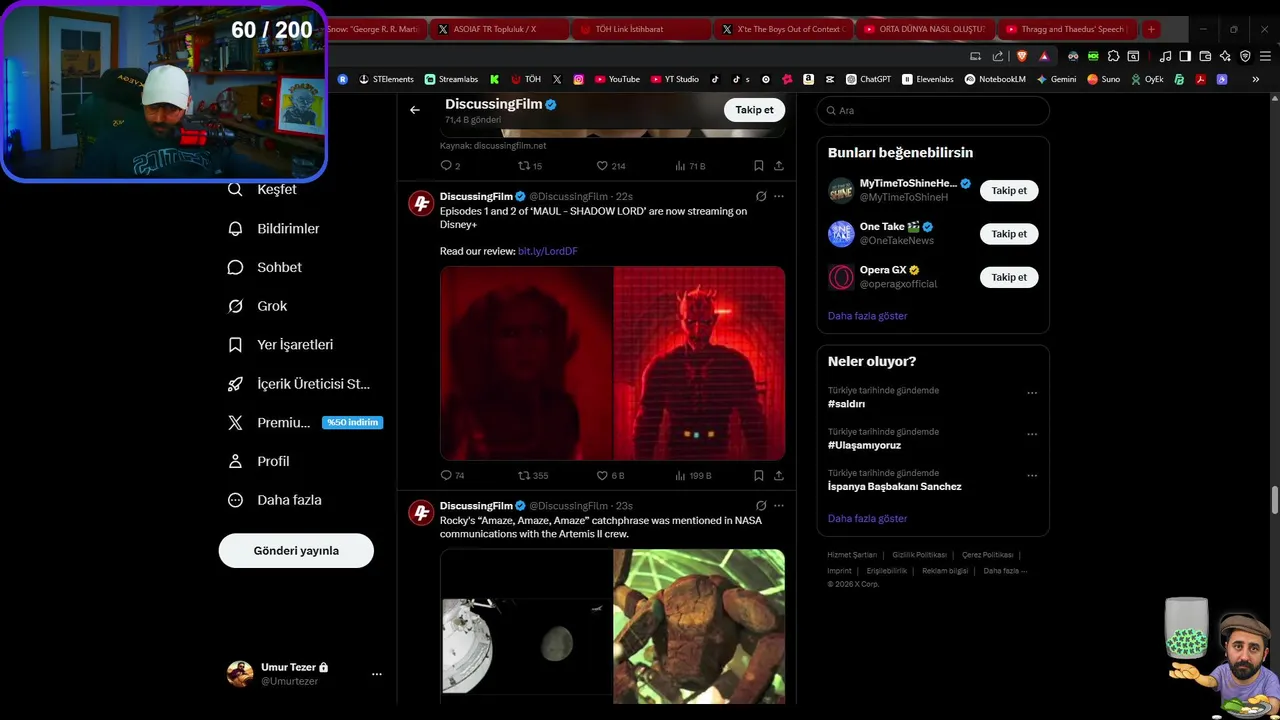Open the Hizmet Şartları footer link
Image resolution: width=1280 pixels, height=720 pixels.
tap(852, 555)
